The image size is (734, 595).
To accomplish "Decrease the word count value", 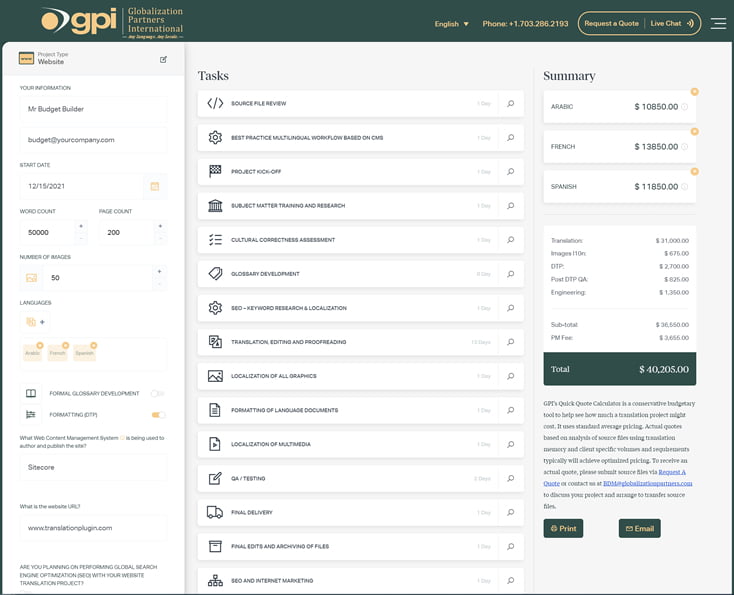I will [81, 238].
